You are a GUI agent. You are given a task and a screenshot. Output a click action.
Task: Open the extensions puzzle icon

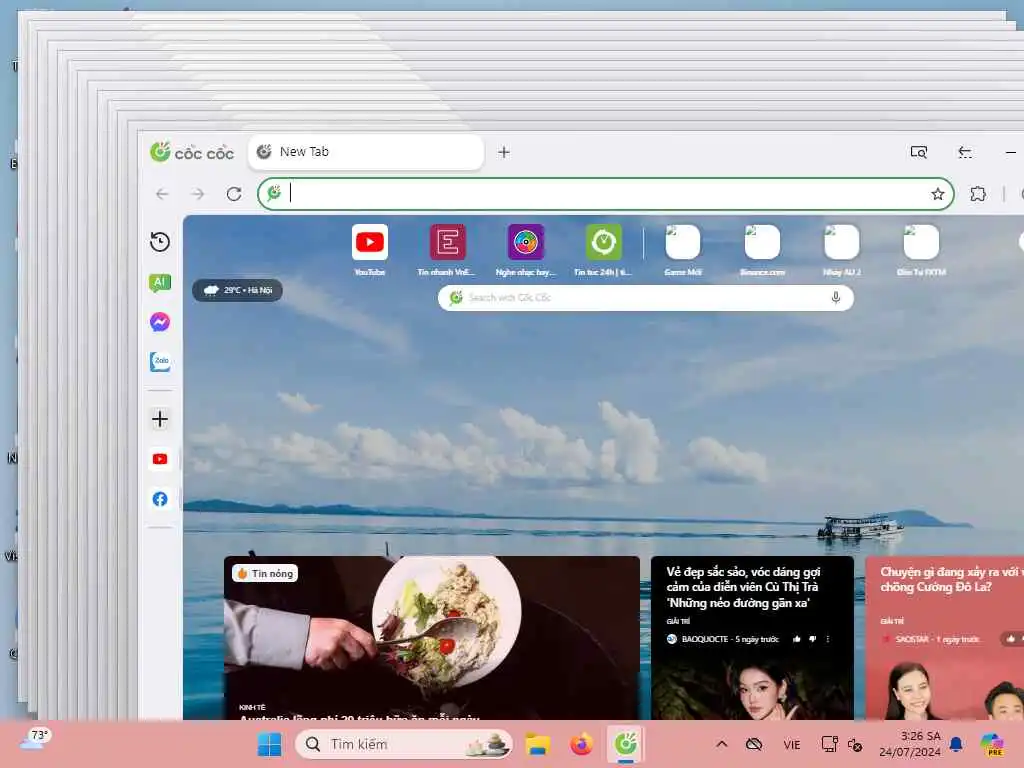tap(978, 194)
